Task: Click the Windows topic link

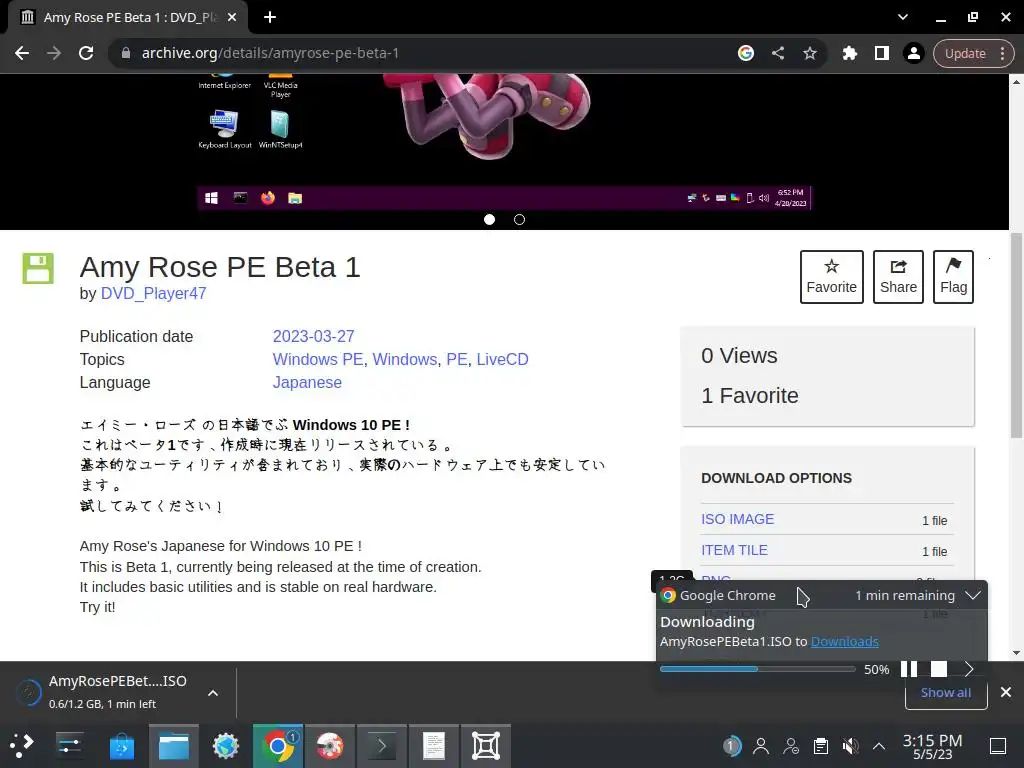Action: (405, 359)
